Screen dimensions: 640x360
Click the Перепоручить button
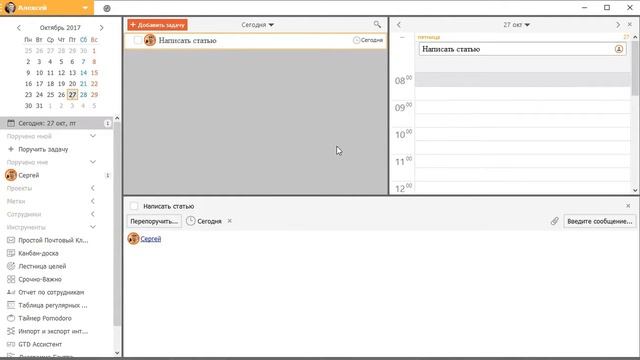[154, 221]
